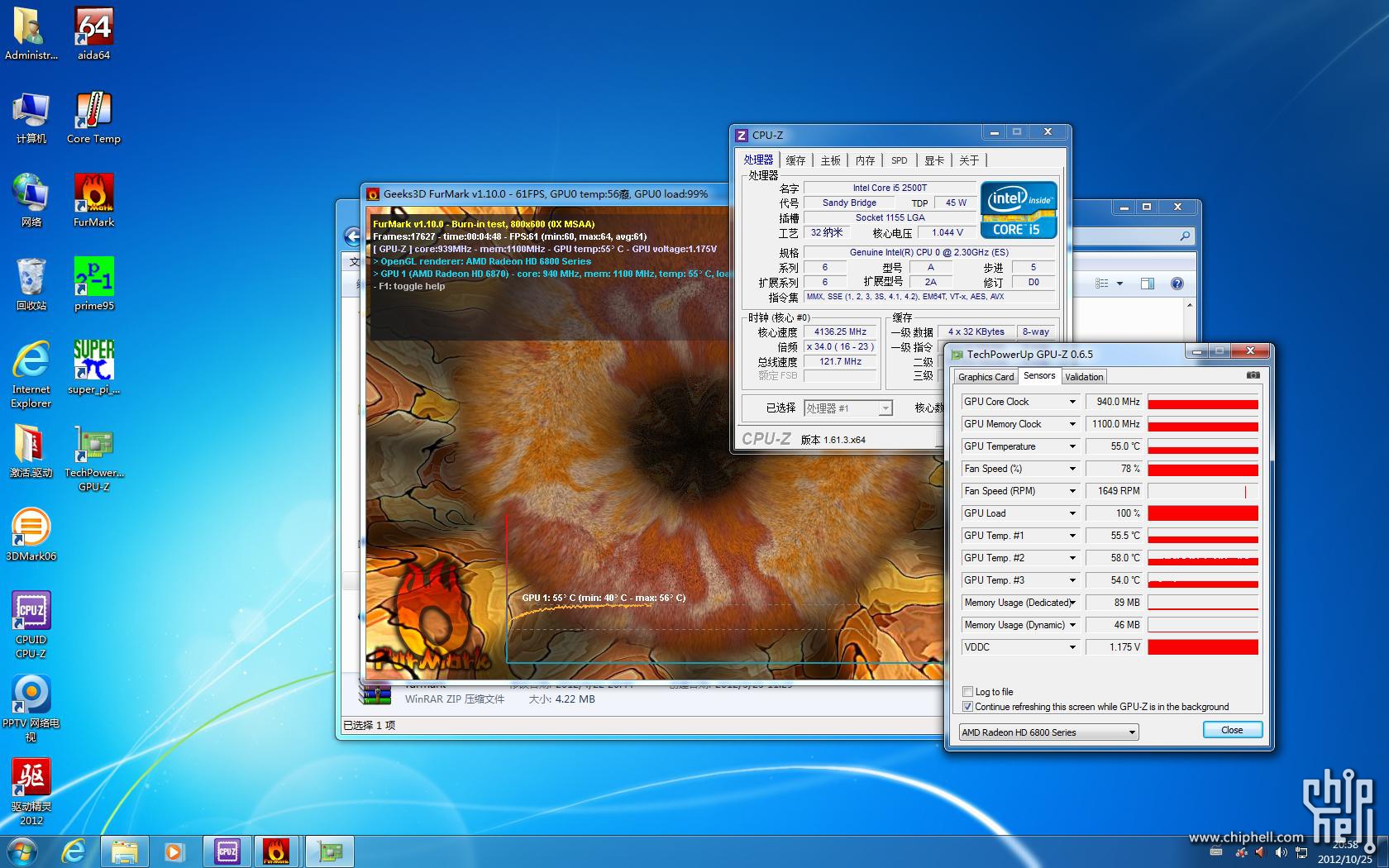Image resolution: width=1389 pixels, height=868 pixels.
Task: Launch FurMark desktop shortcut
Action: pyautogui.click(x=93, y=200)
